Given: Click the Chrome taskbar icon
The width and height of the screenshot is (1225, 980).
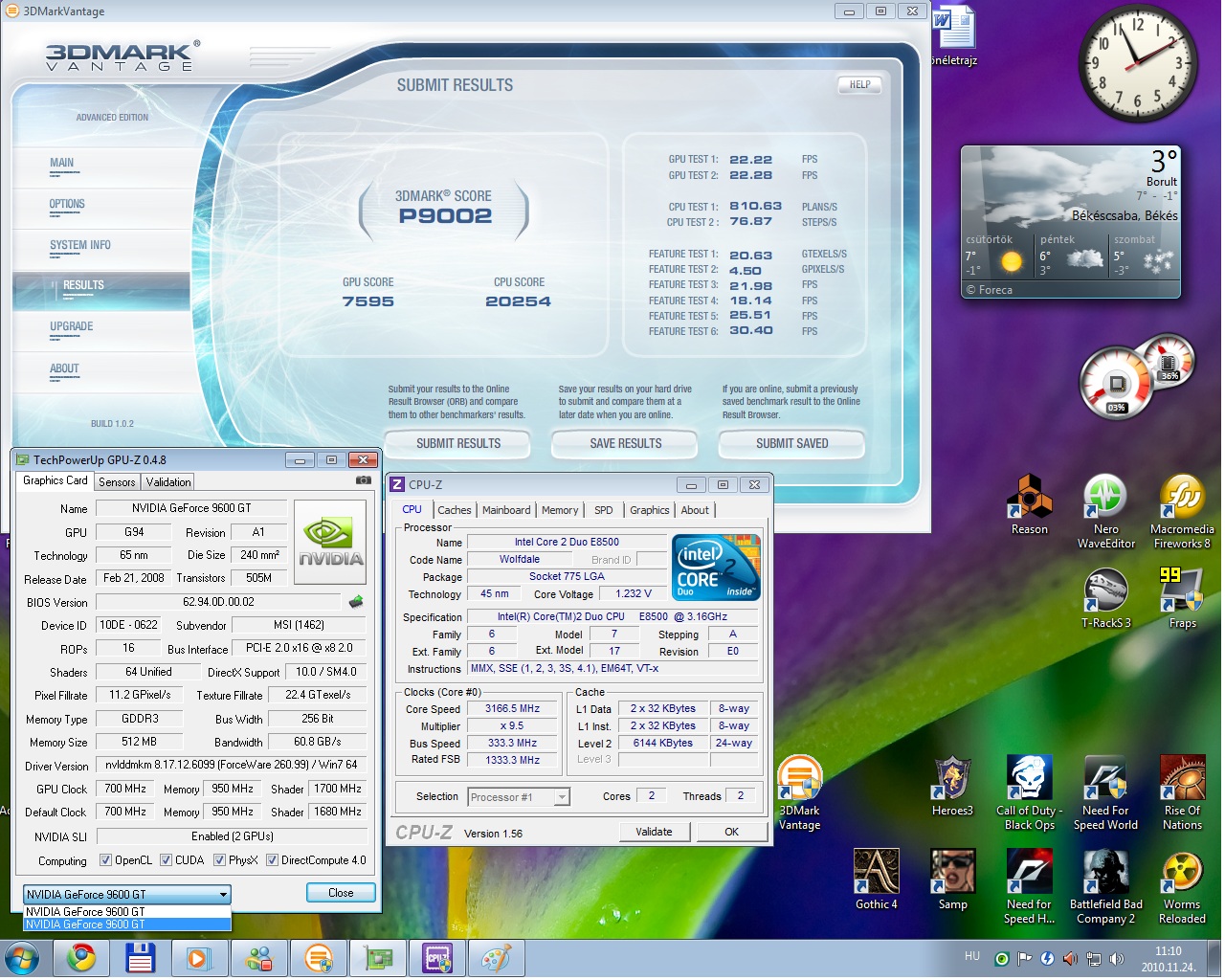Looking at the screenshot, I should pos(80,958).
